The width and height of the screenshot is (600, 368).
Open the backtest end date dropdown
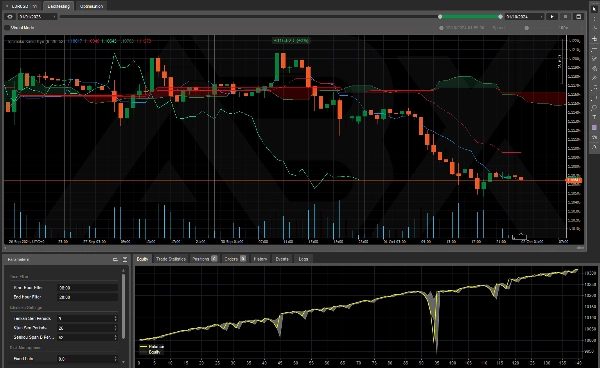coord(524,16)
